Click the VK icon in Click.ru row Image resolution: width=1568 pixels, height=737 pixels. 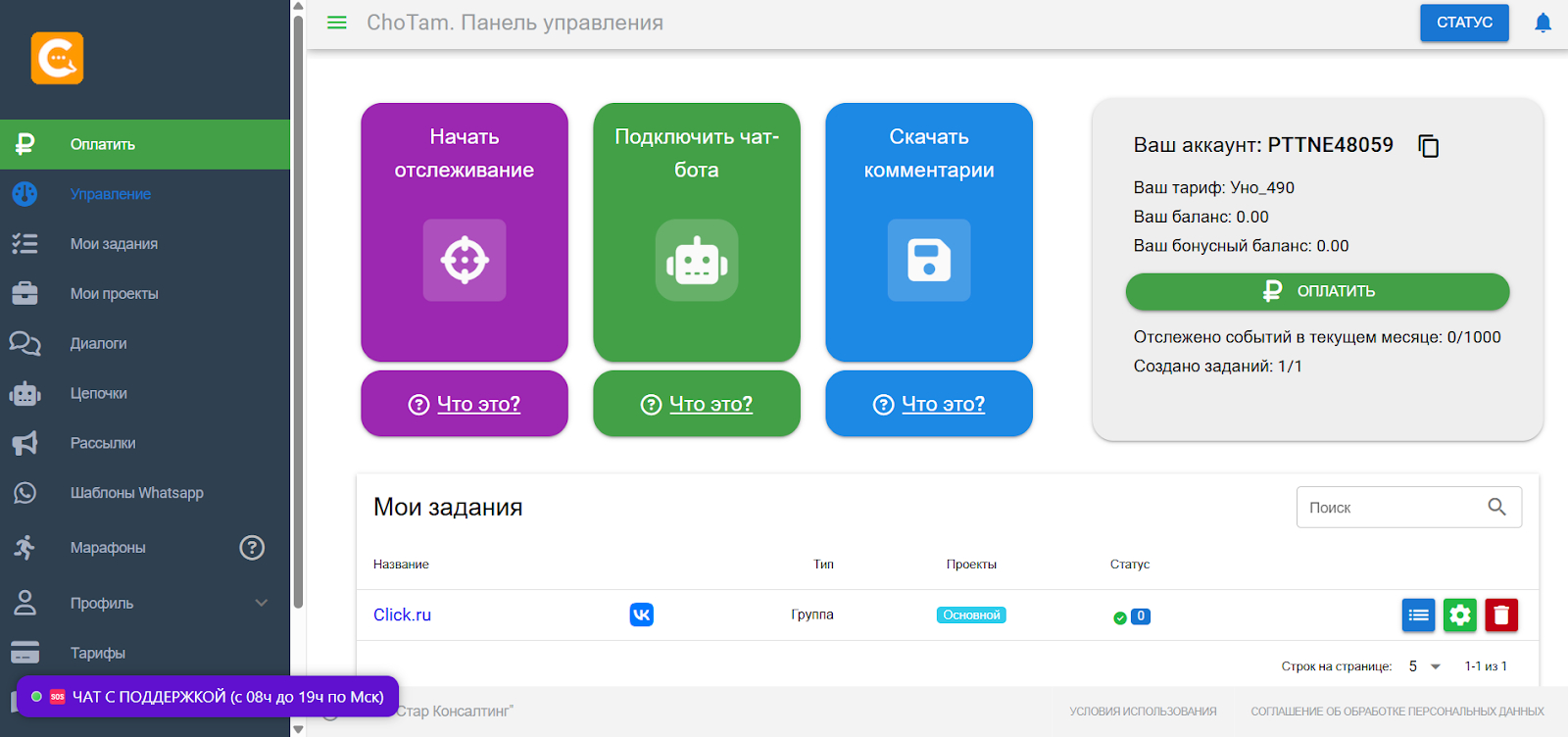[642, 614]
